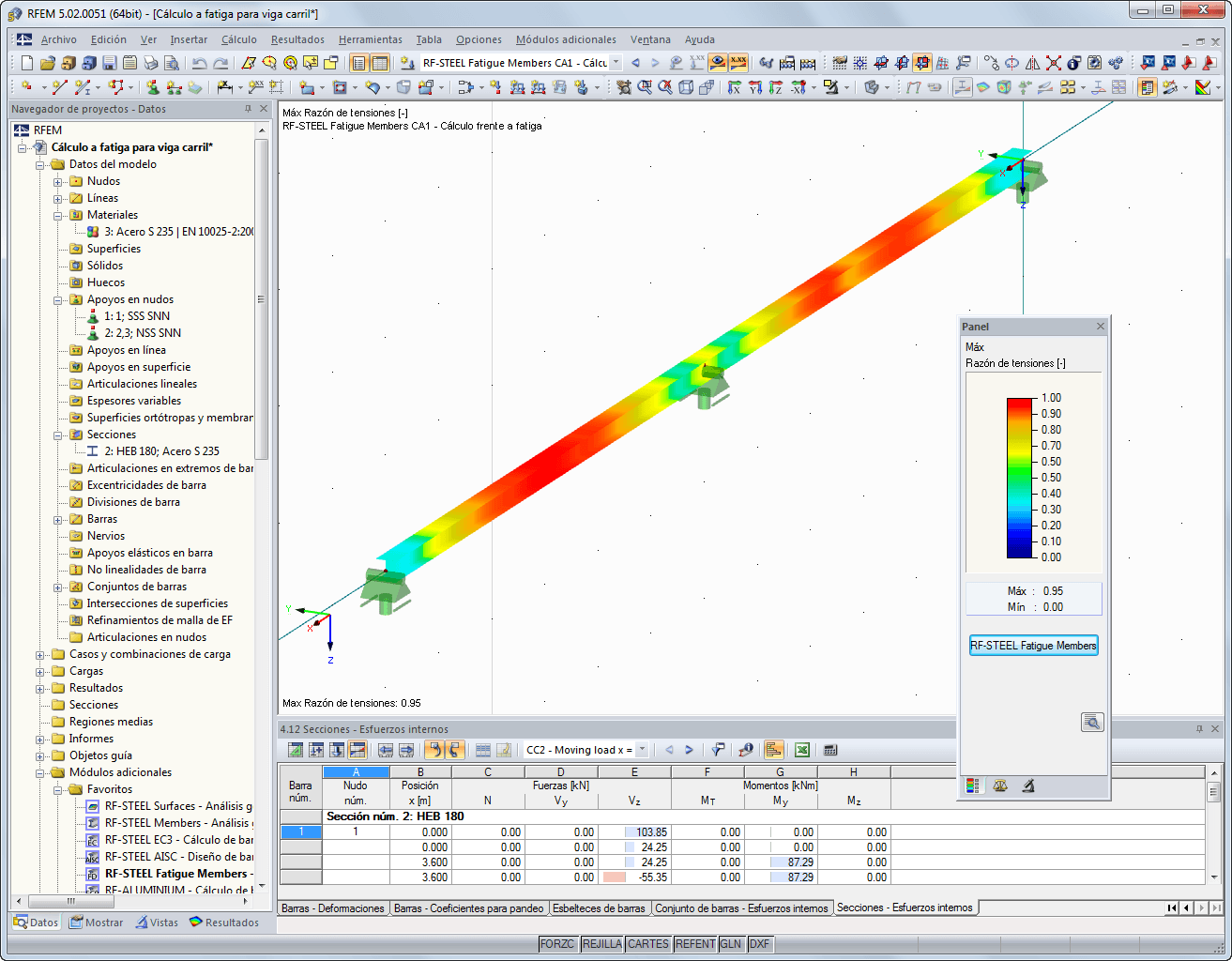Select section 2: HEB 180; Acero S 235
Screen dimensions: 1232x961
[x=161, y=451]
